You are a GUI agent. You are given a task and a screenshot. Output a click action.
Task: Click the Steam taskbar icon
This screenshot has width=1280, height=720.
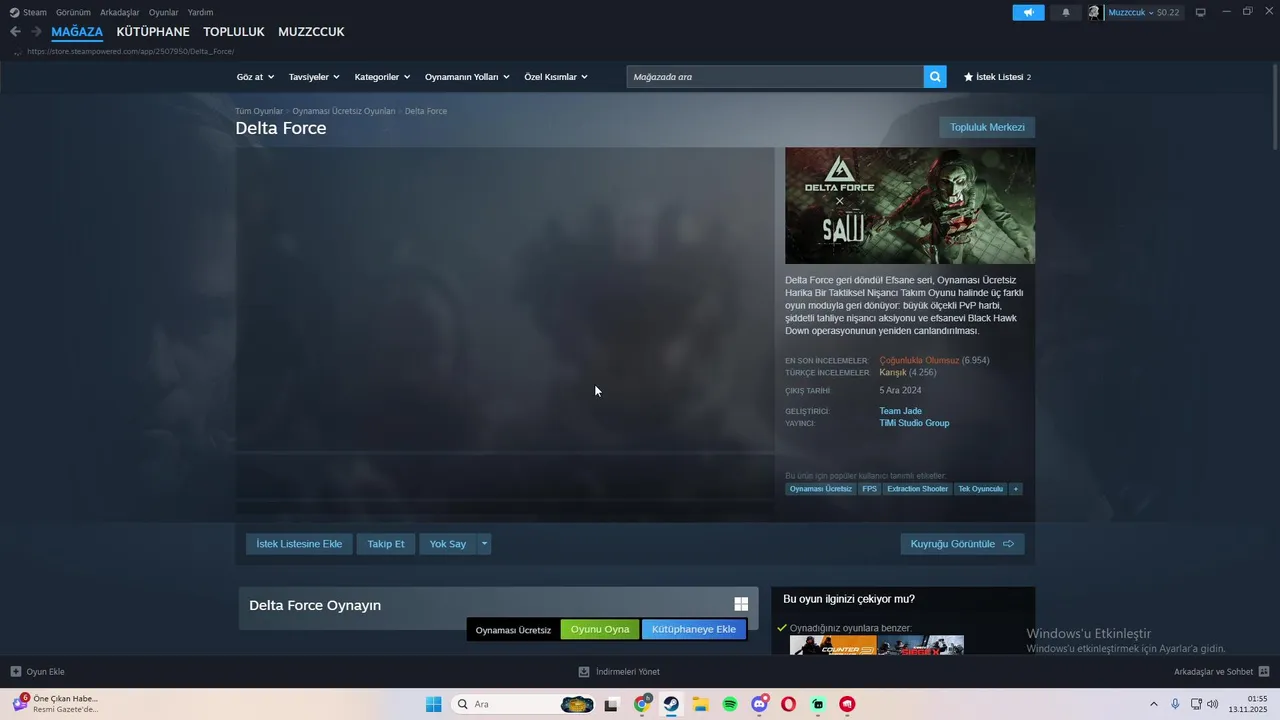point(671,704)
